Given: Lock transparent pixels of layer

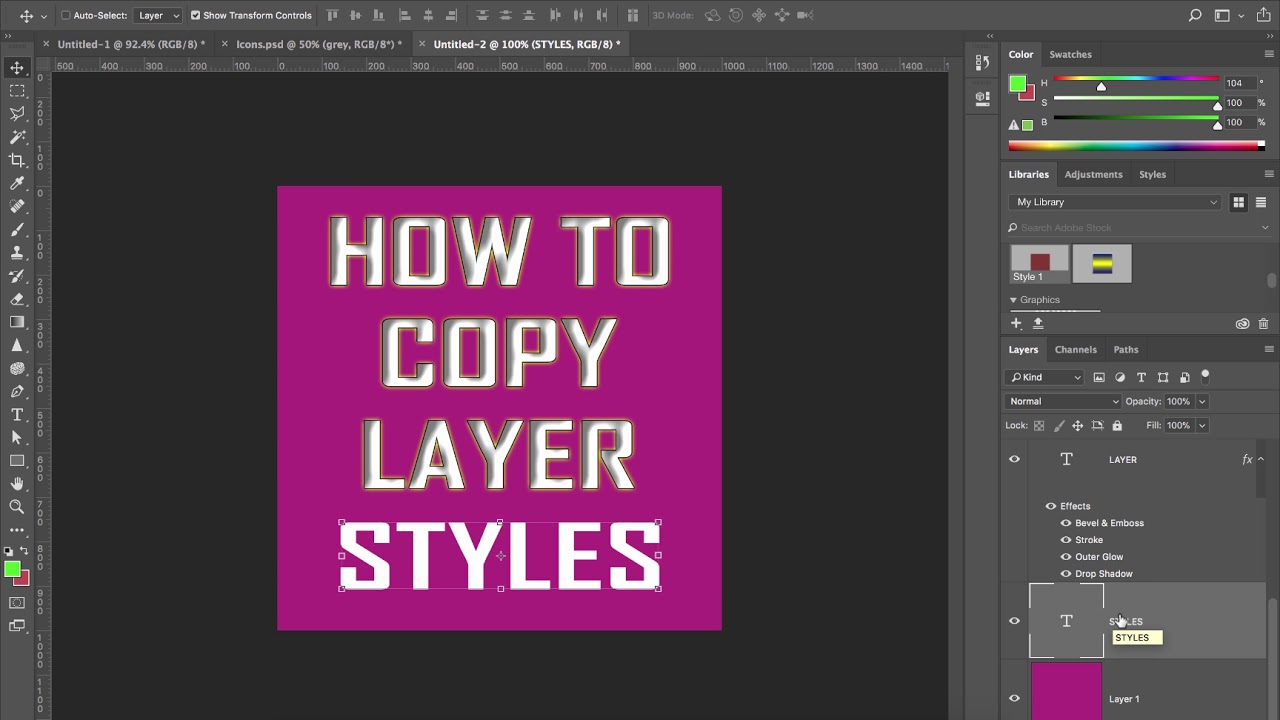Looking at the screenshot, I should pyautogui.click(x=1039, y=425).
